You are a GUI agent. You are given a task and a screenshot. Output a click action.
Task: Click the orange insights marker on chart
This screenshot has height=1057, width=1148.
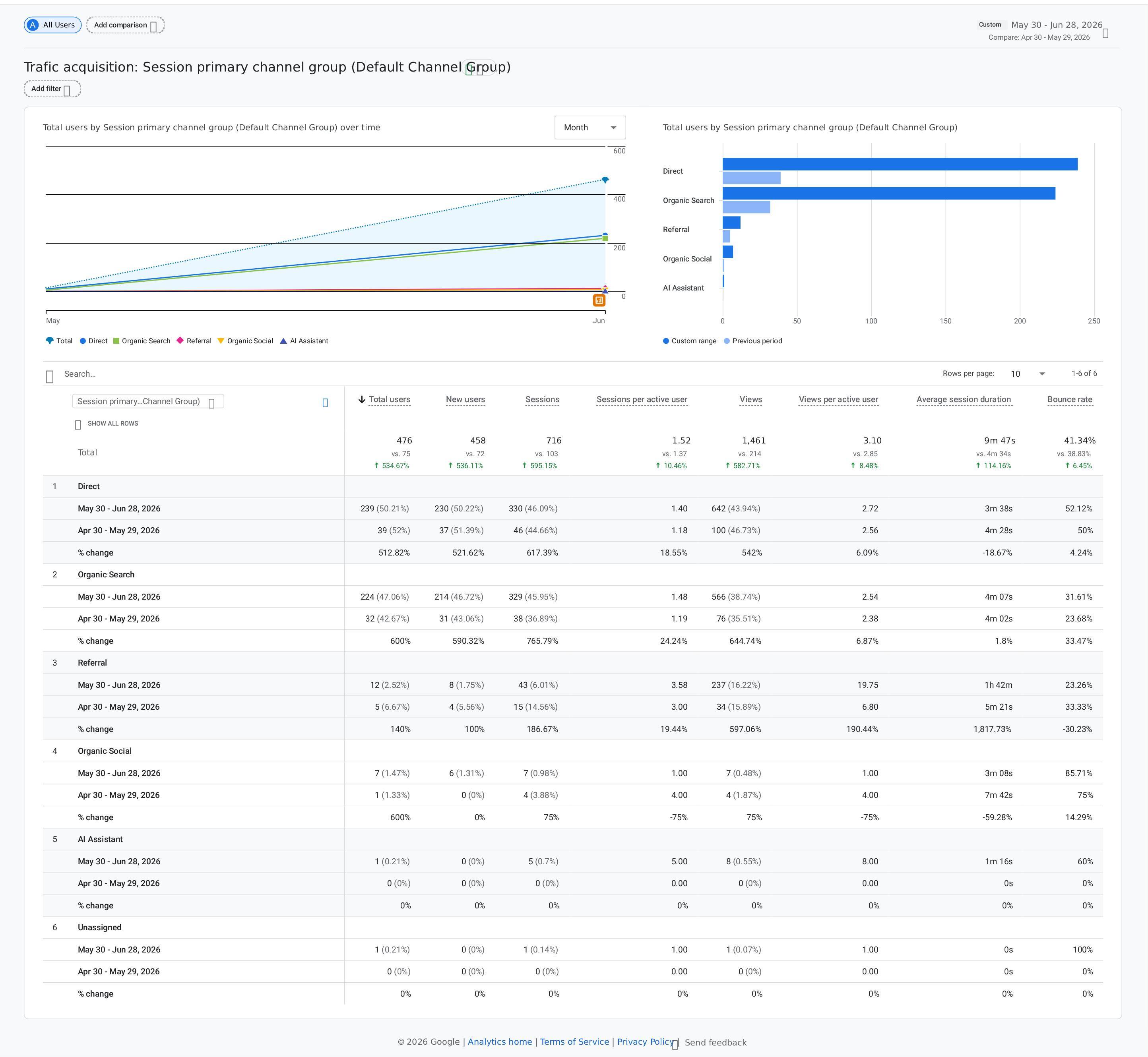(599, 300)
